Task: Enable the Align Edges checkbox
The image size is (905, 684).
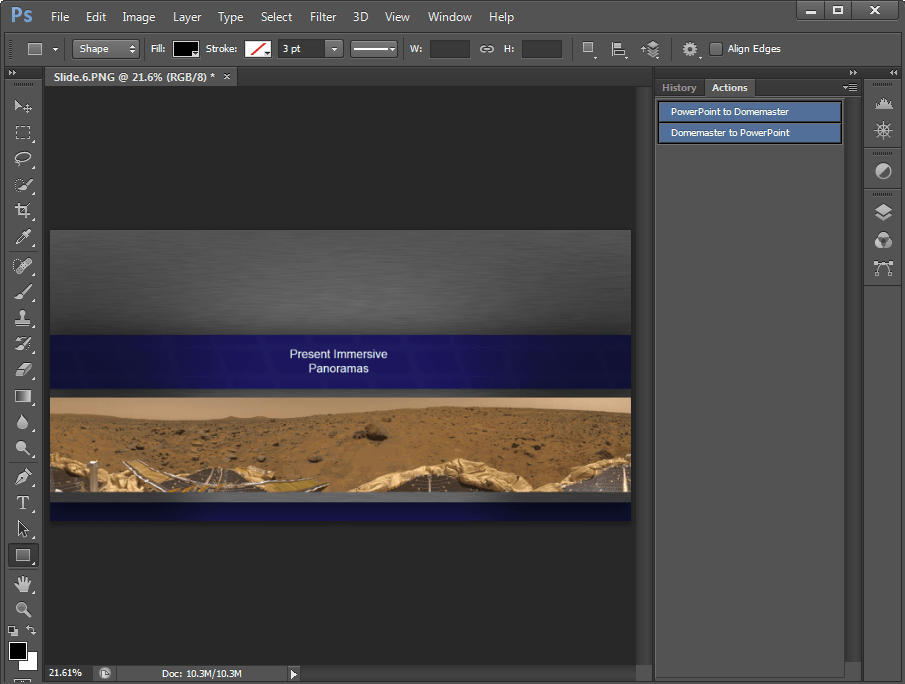Action: point(716,49)
